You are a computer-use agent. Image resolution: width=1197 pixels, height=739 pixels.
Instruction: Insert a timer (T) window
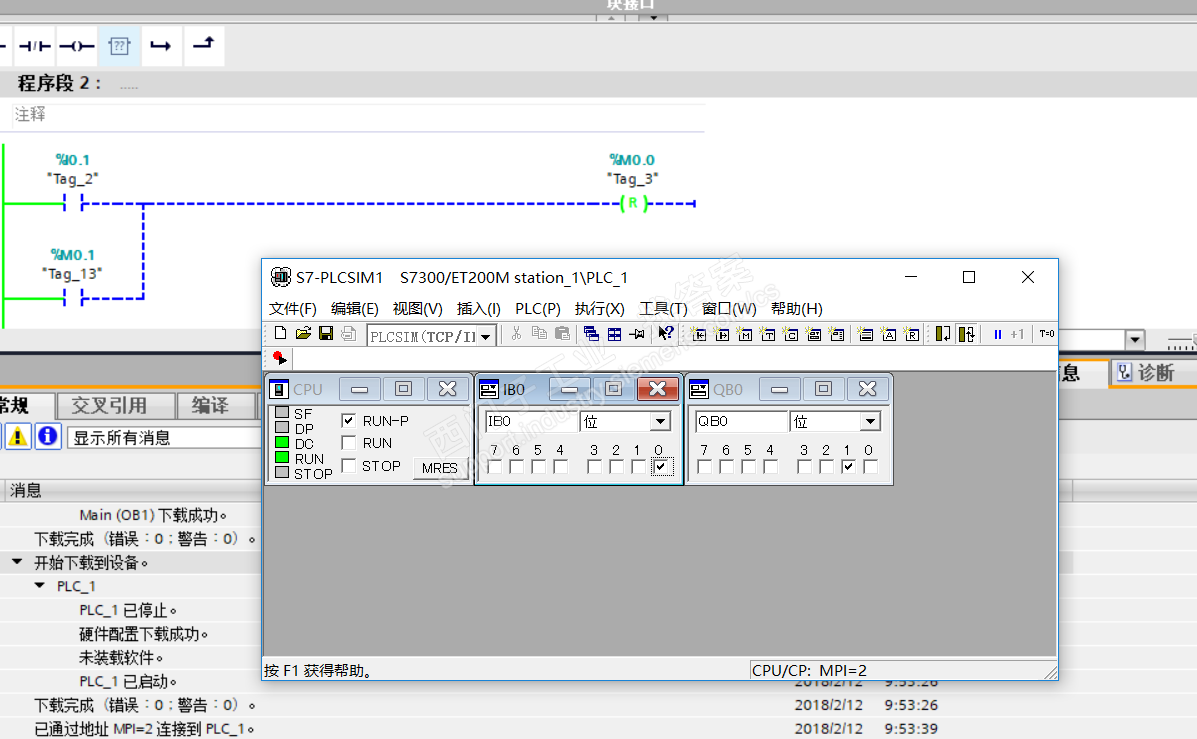(x=767, y=334)
